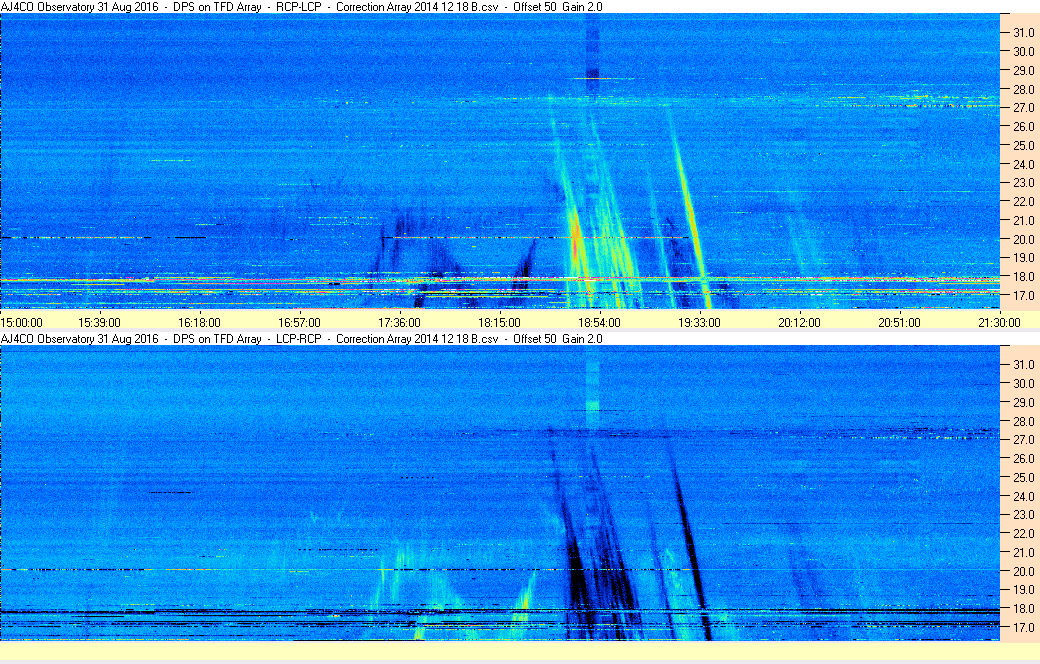Click the 15:00:00 time axis label

point(22,323)
